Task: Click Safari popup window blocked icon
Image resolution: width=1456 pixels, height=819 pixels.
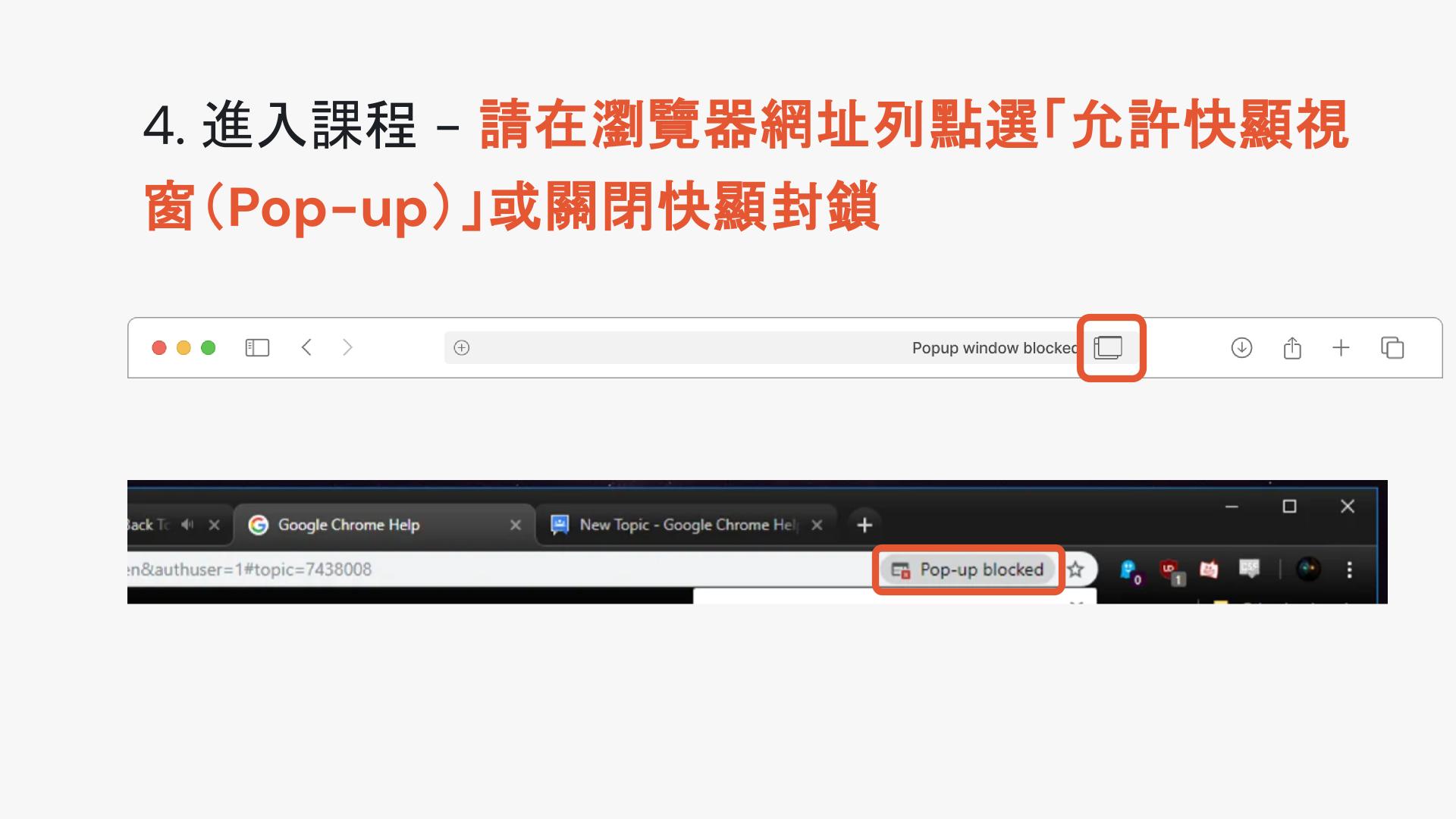Action: click(1108, 347)
